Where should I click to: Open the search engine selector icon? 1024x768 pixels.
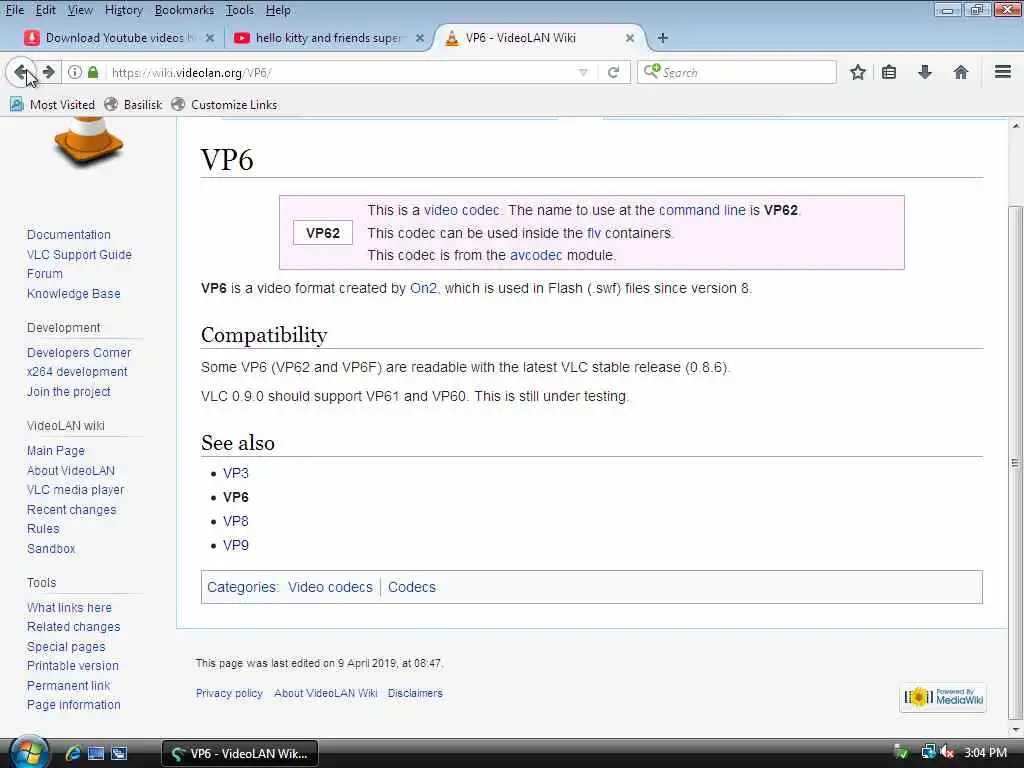651,71
